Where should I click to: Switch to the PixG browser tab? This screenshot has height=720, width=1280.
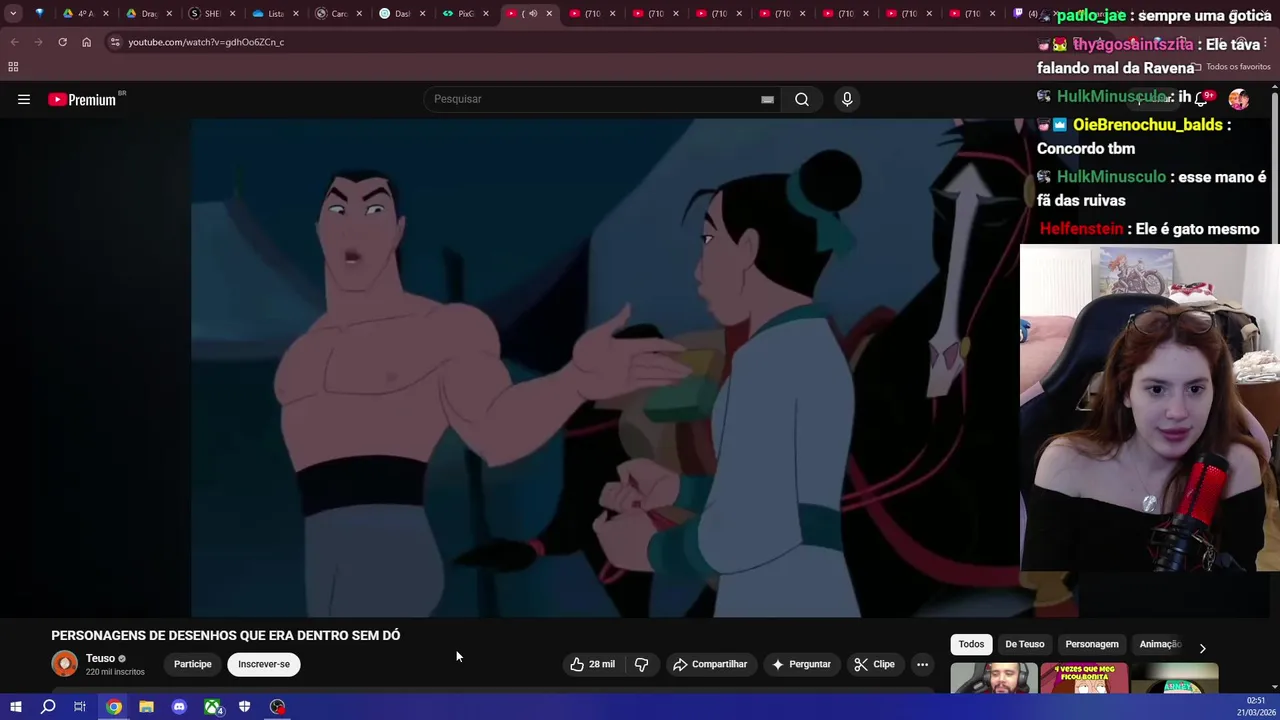pos(465,14)
